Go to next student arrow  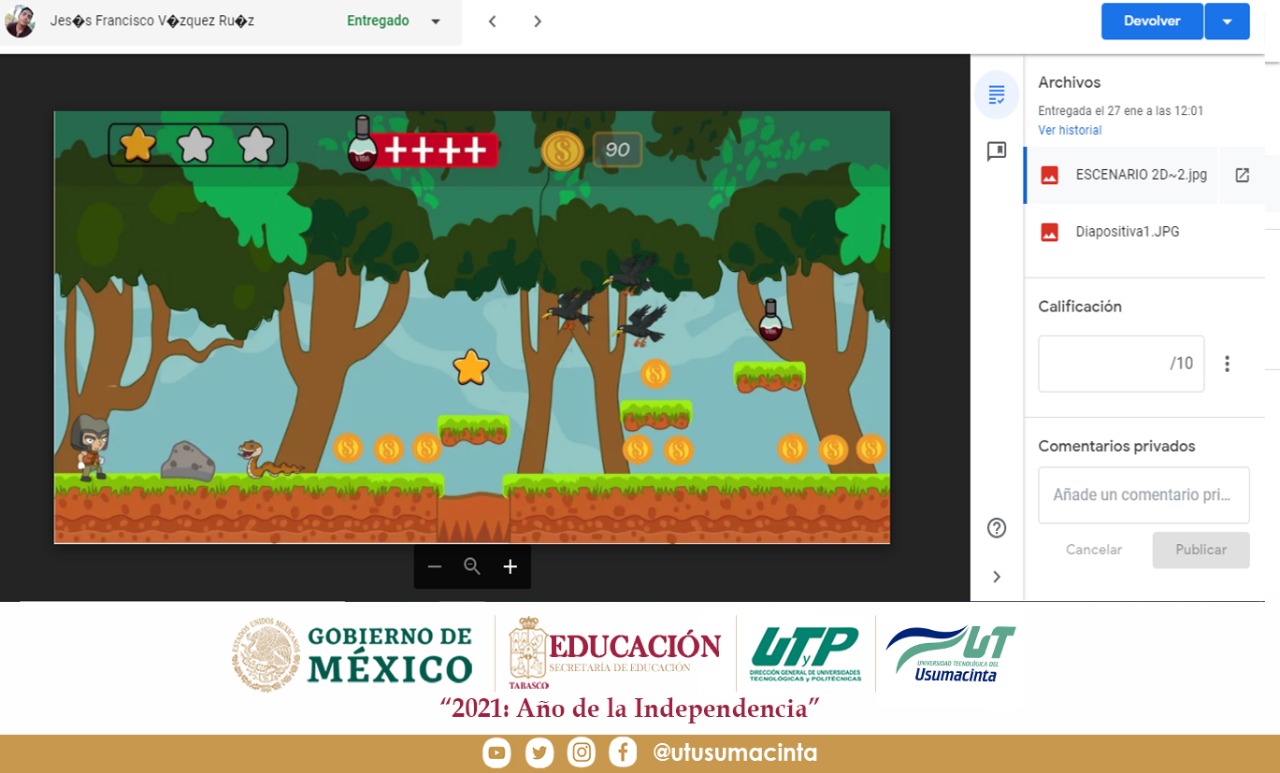pyautogui.click(x=538, y=21)
